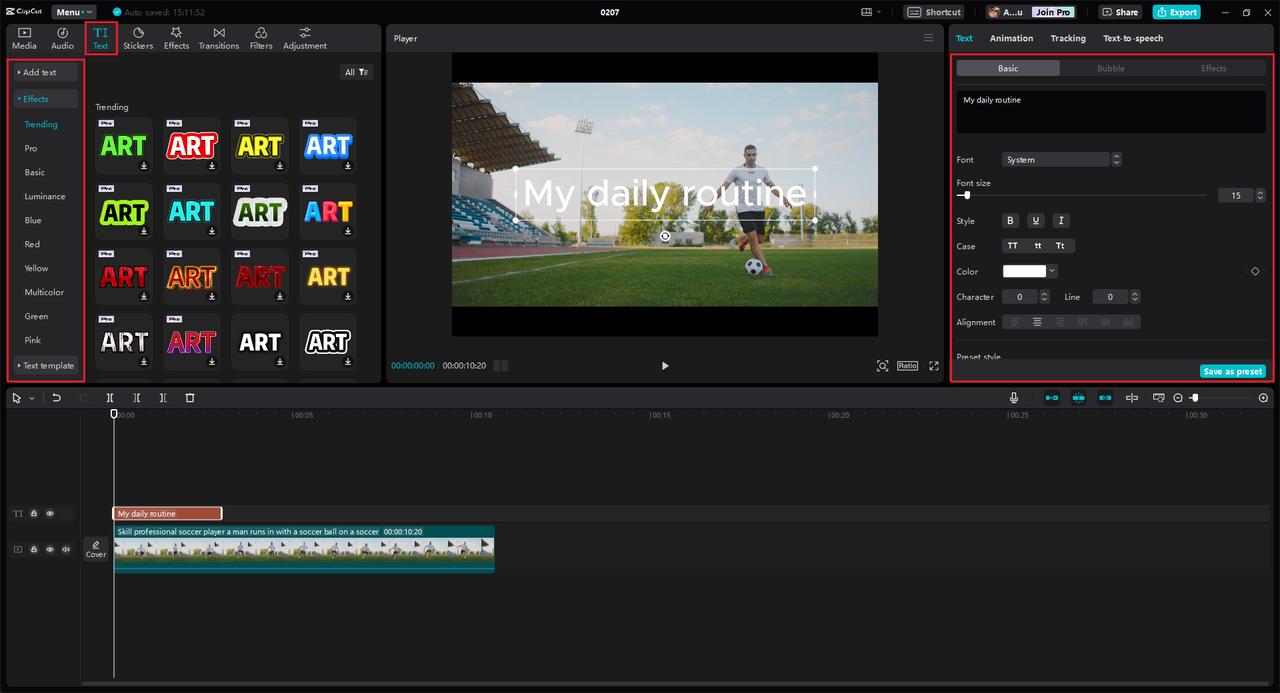The image size is (1280, 693).
Task: Select the Text tab in top toolbar
Action: (x=101, y=38)
